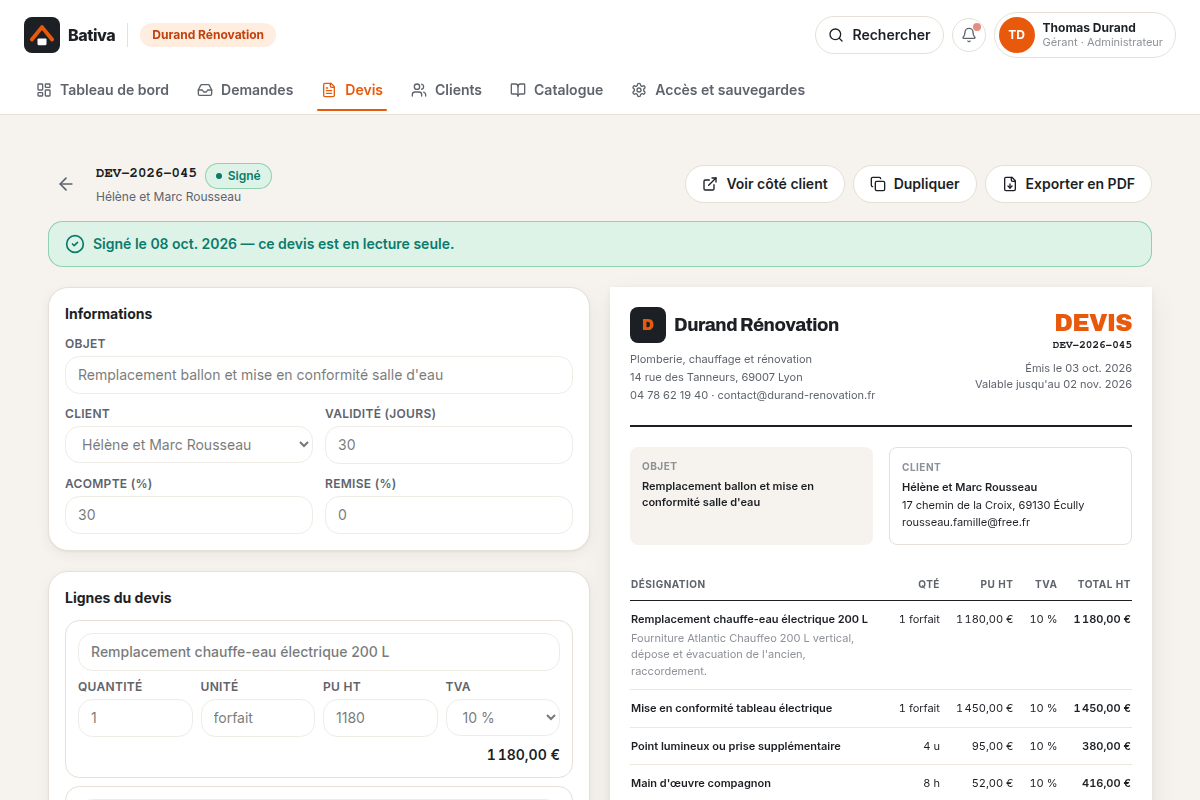
Task: Click the Validité (jours) field
Action: [449, 445]
